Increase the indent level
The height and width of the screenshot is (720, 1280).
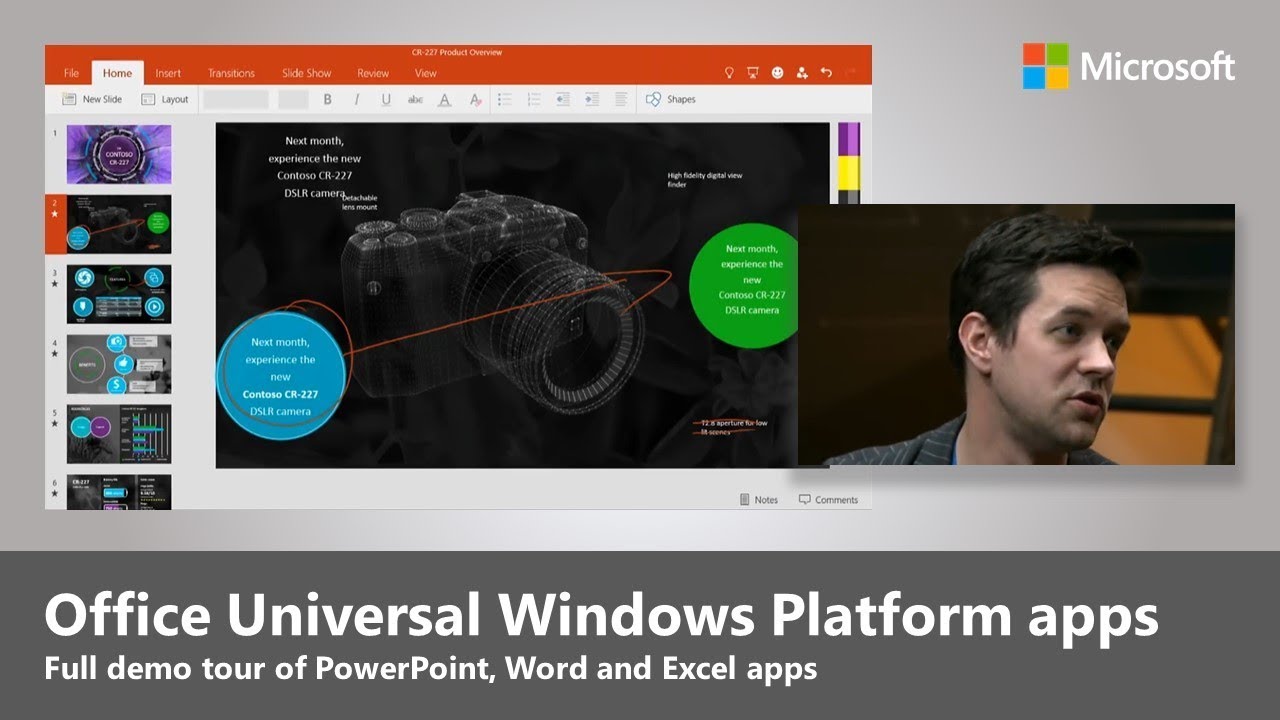[592, 99]
